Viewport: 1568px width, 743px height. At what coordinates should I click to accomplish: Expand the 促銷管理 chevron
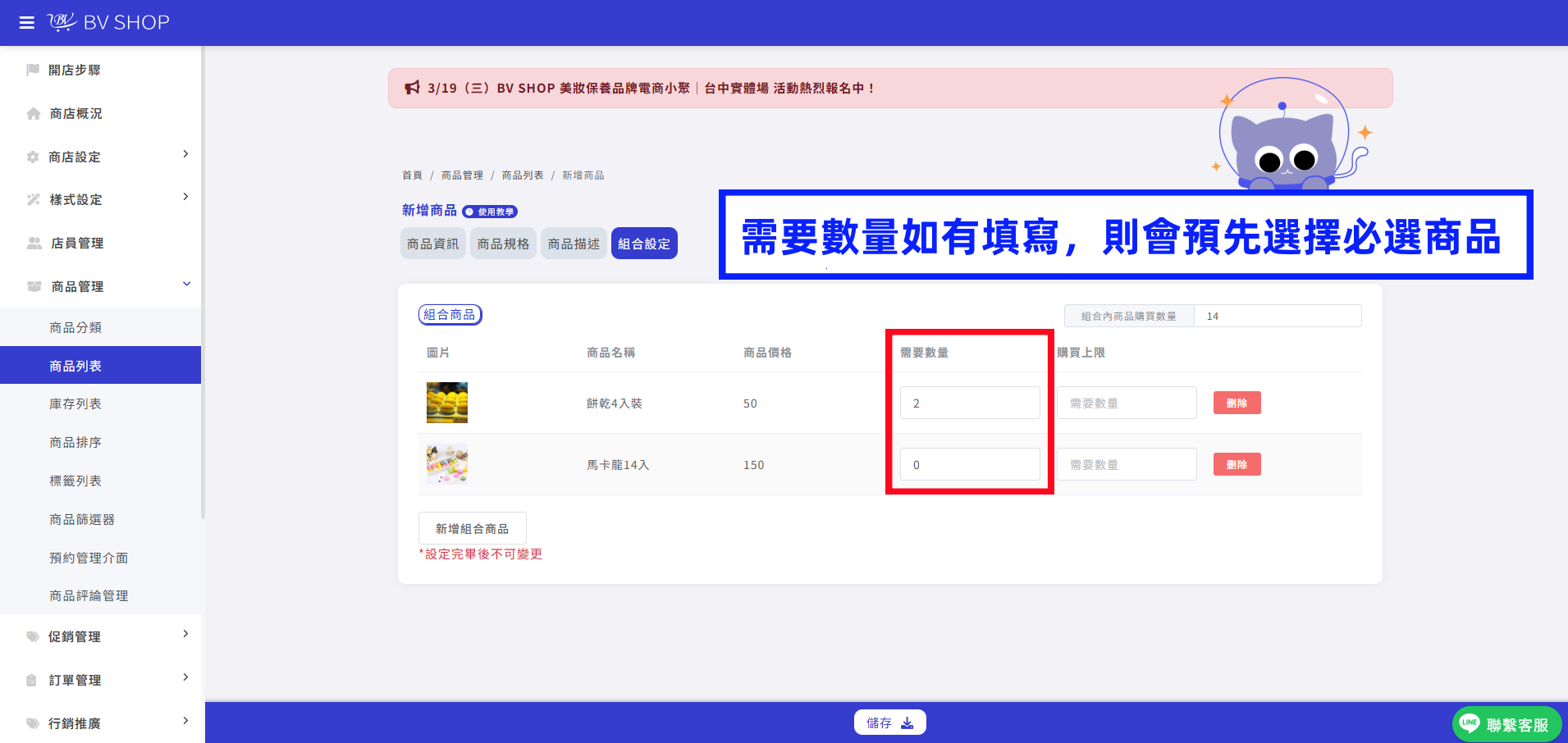click(x=185, y=634)
